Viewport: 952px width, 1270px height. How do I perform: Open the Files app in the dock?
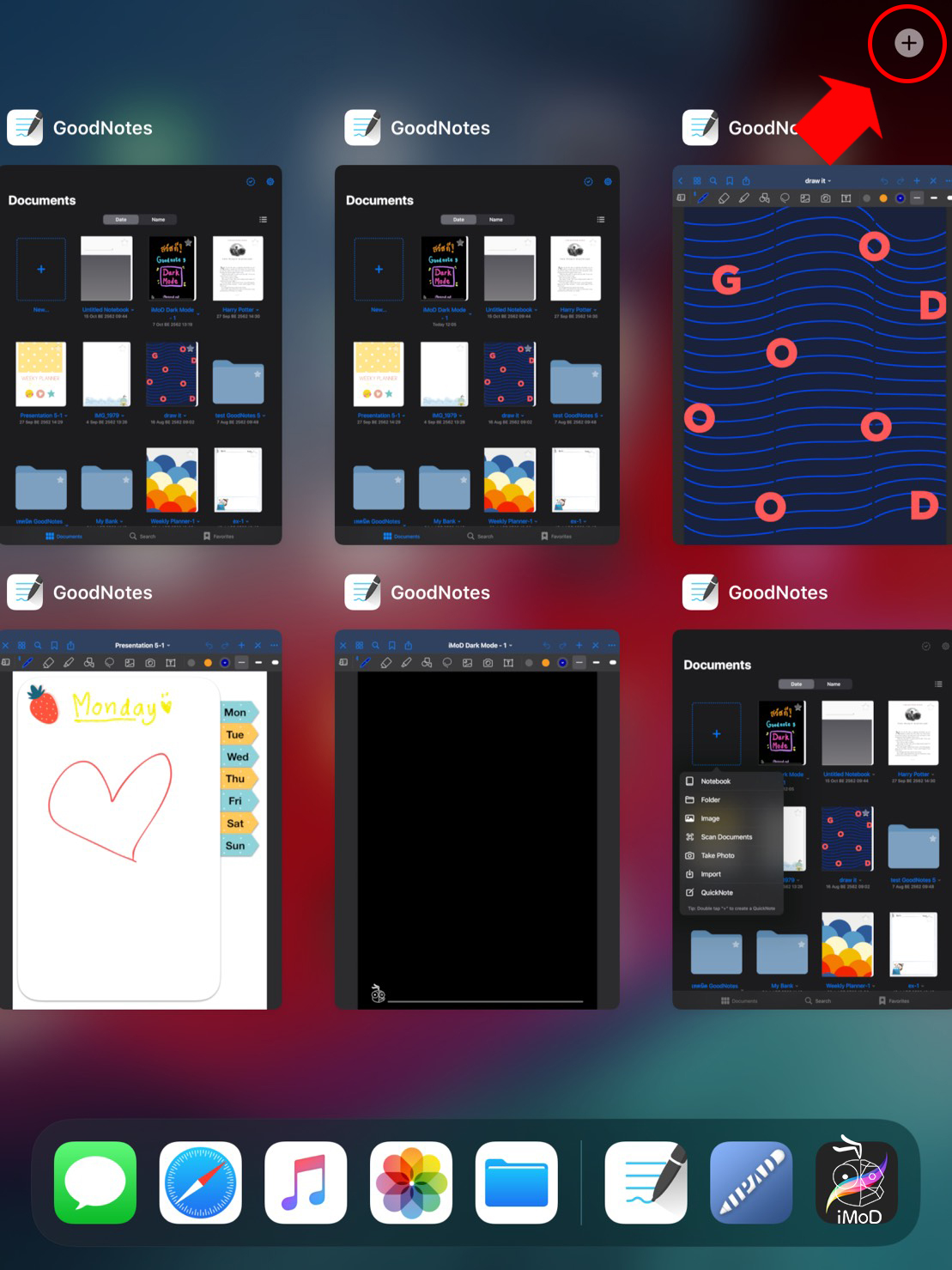[x=516, y=1182]
